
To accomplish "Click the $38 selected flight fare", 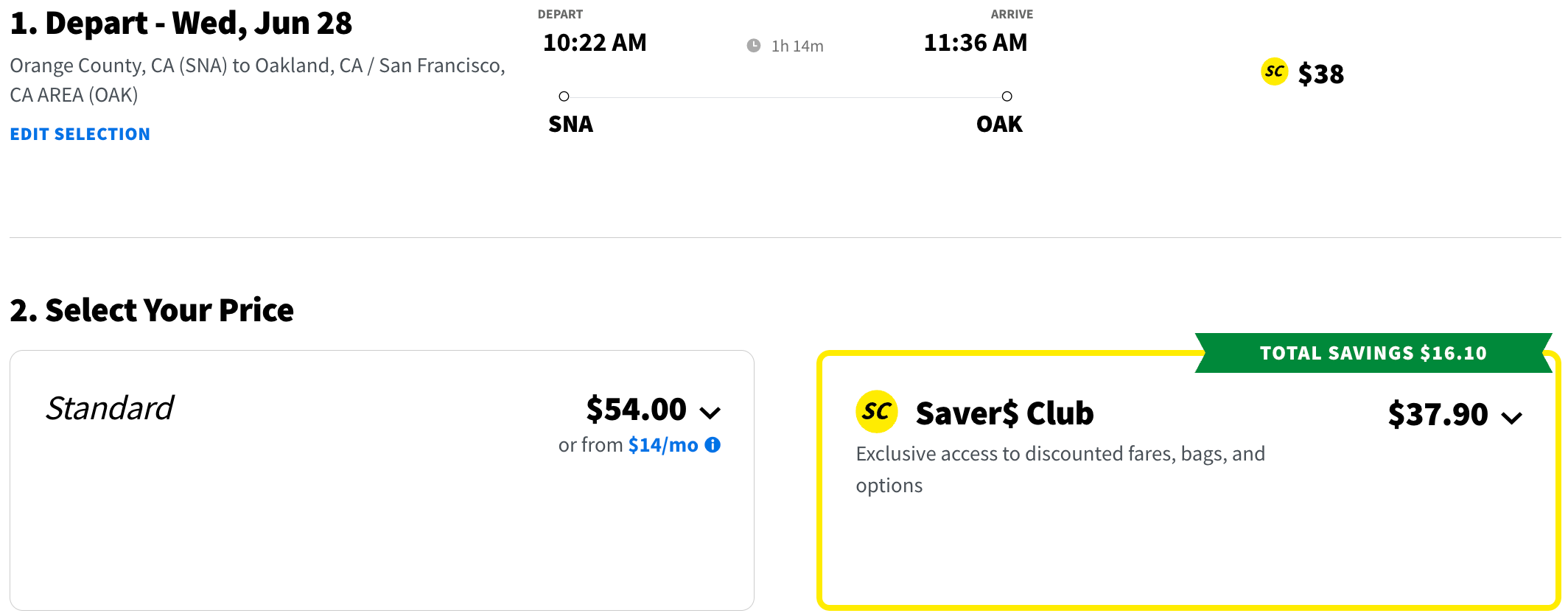I will point(1320,74).
